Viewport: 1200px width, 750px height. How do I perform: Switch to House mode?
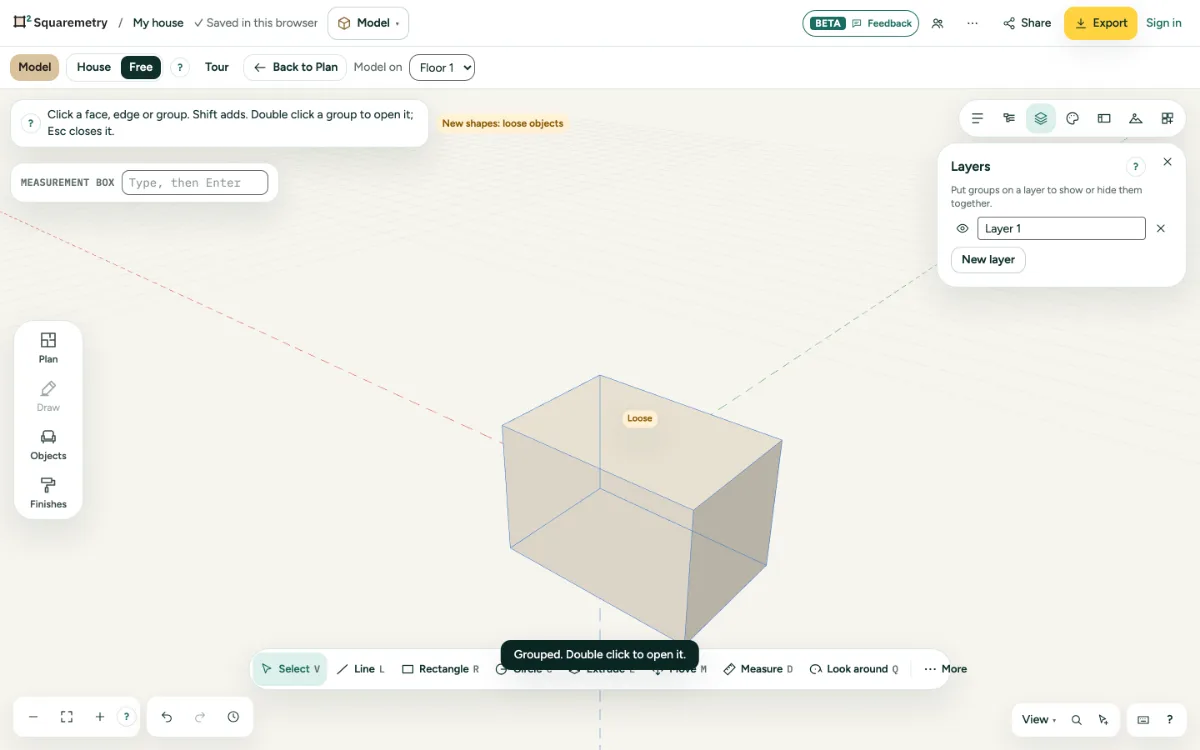point(94,67)
